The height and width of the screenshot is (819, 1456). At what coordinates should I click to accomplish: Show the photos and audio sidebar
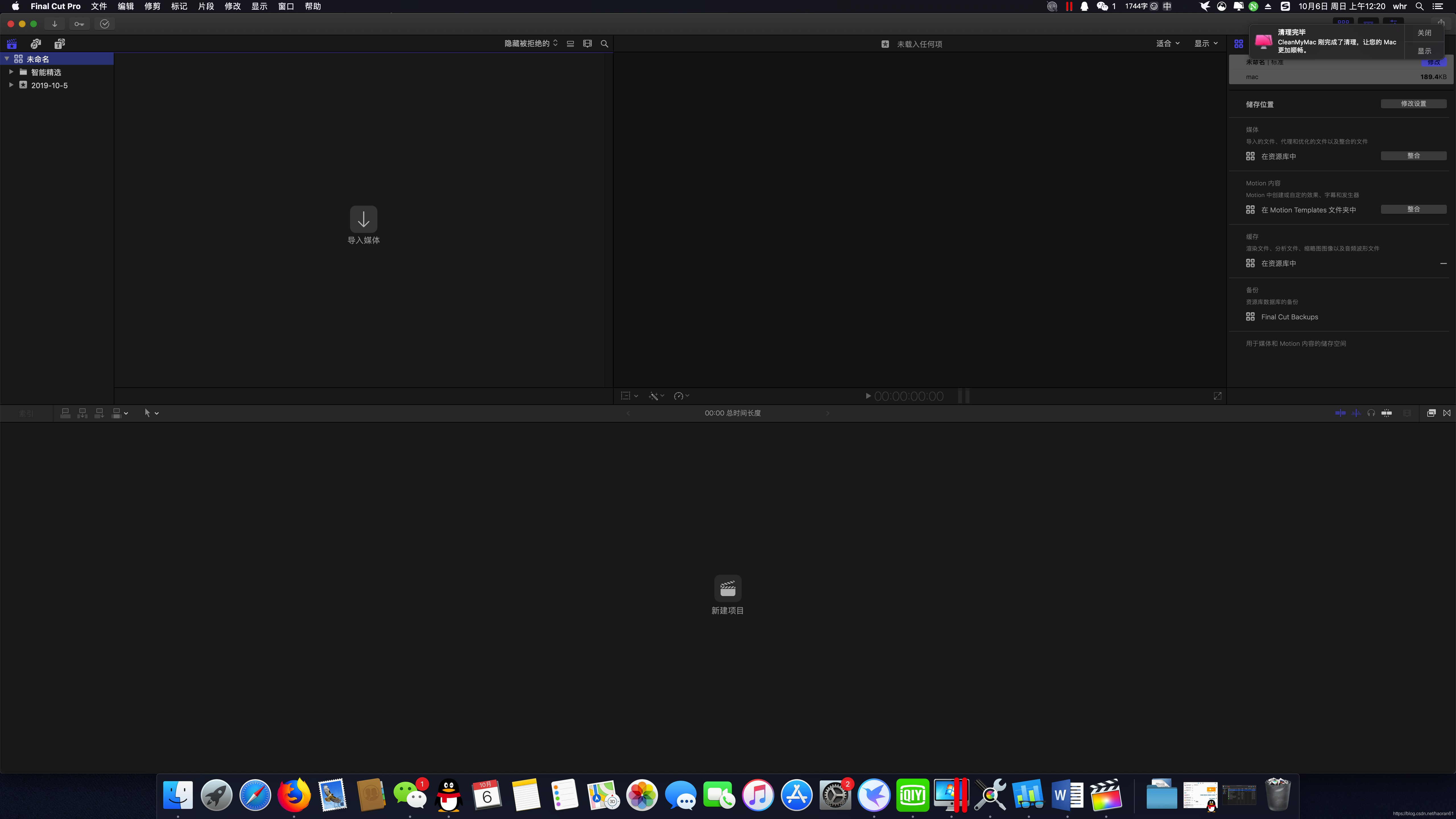36,44
